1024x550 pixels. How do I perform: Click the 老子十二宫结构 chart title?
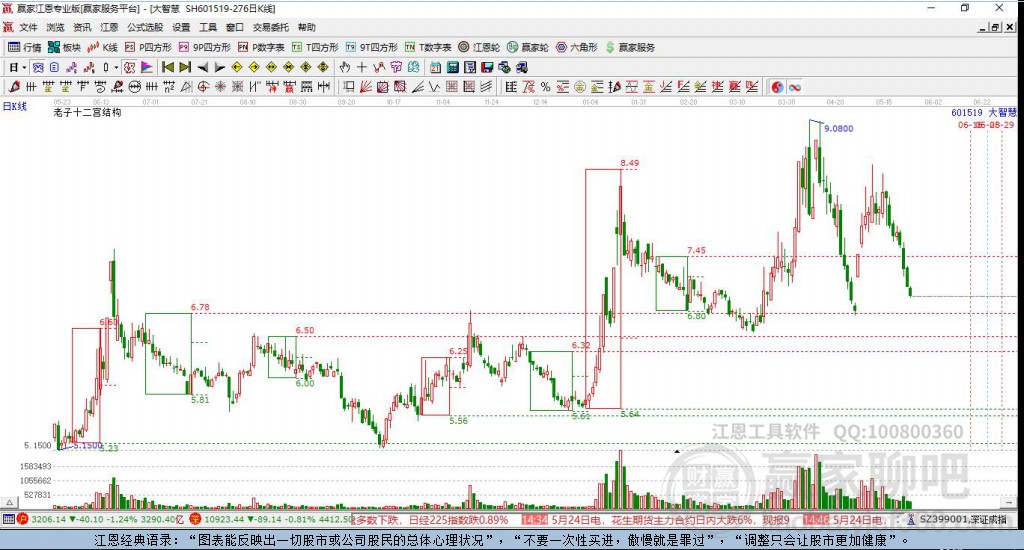(88, 112)
